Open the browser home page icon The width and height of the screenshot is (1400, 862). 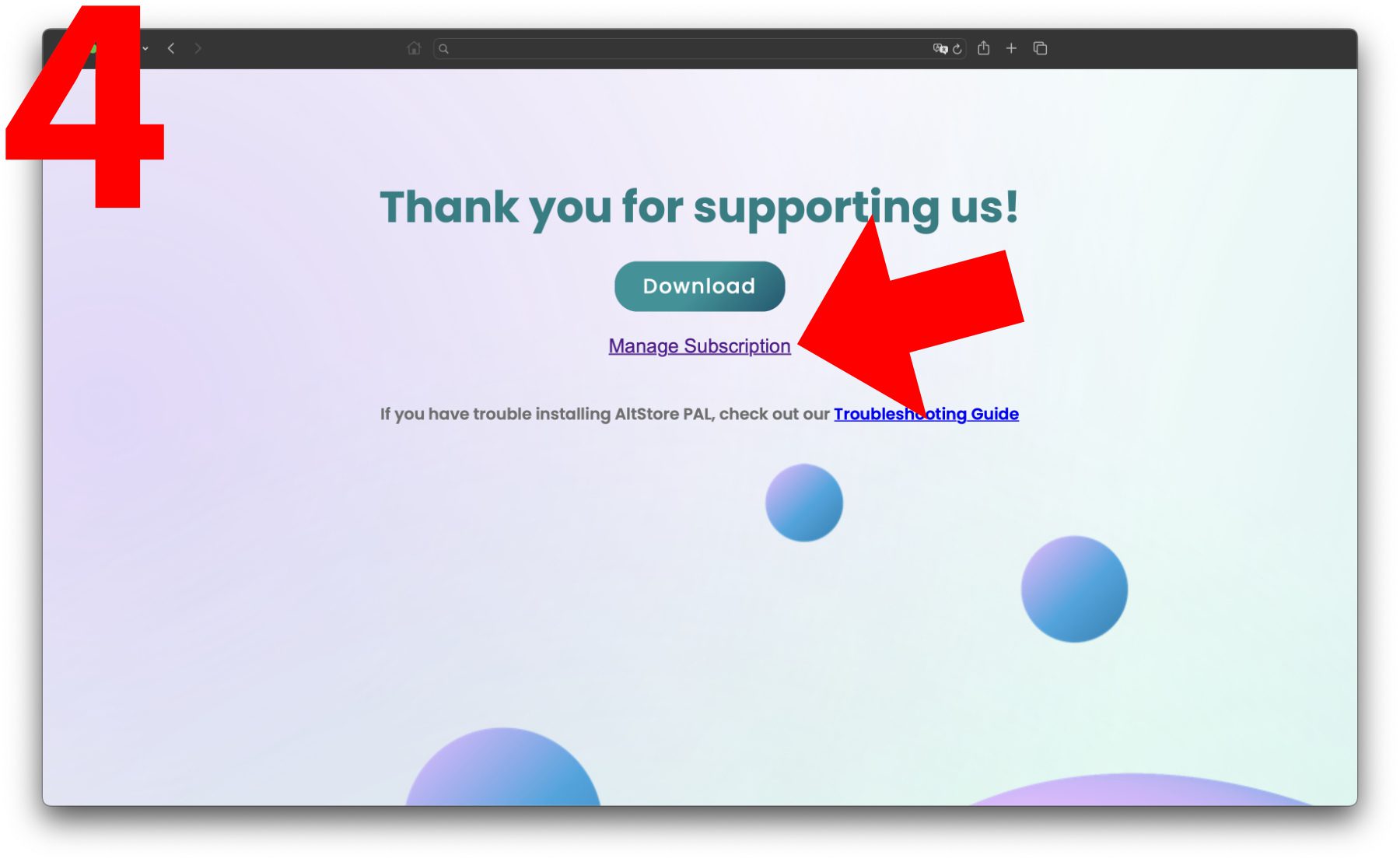(414, 48)
